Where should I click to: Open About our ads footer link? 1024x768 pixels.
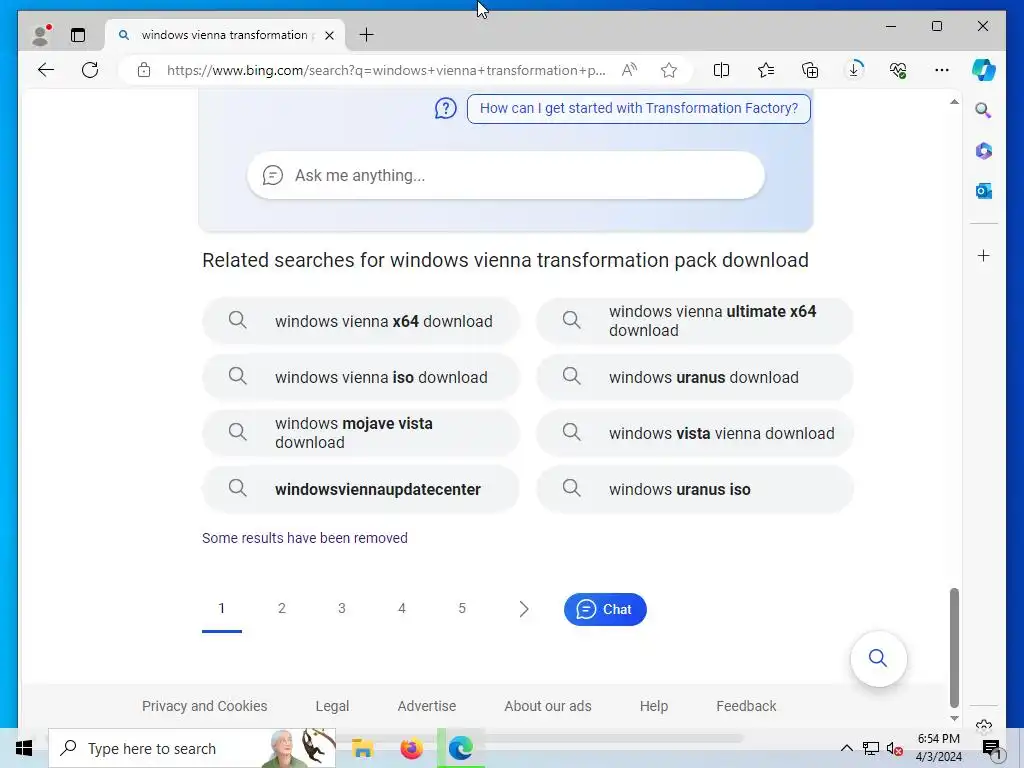[x=548, y=706]
